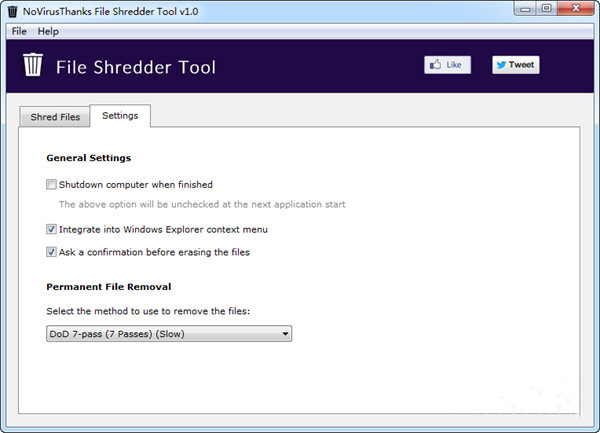Maximize the File Shredder window
This screenshot has height=433, width=600.
pyautogui.click(x=546, y=8)
